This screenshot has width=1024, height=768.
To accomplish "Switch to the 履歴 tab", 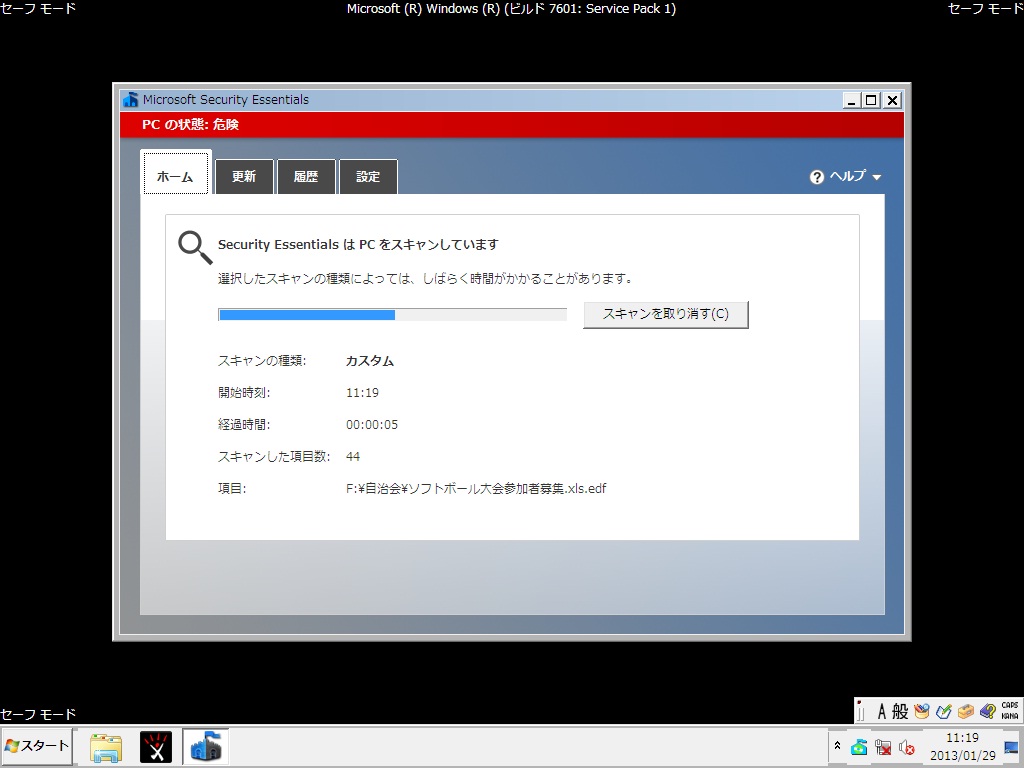I will pos(306,176).
